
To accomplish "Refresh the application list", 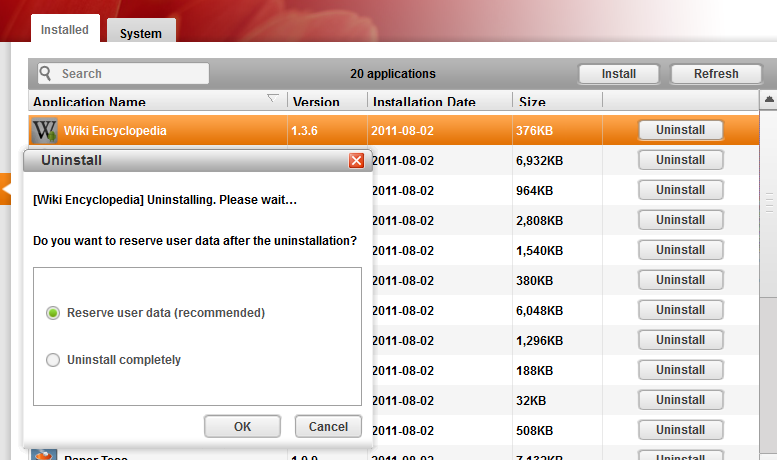I will pyautogui.click(x=716, y=74).
